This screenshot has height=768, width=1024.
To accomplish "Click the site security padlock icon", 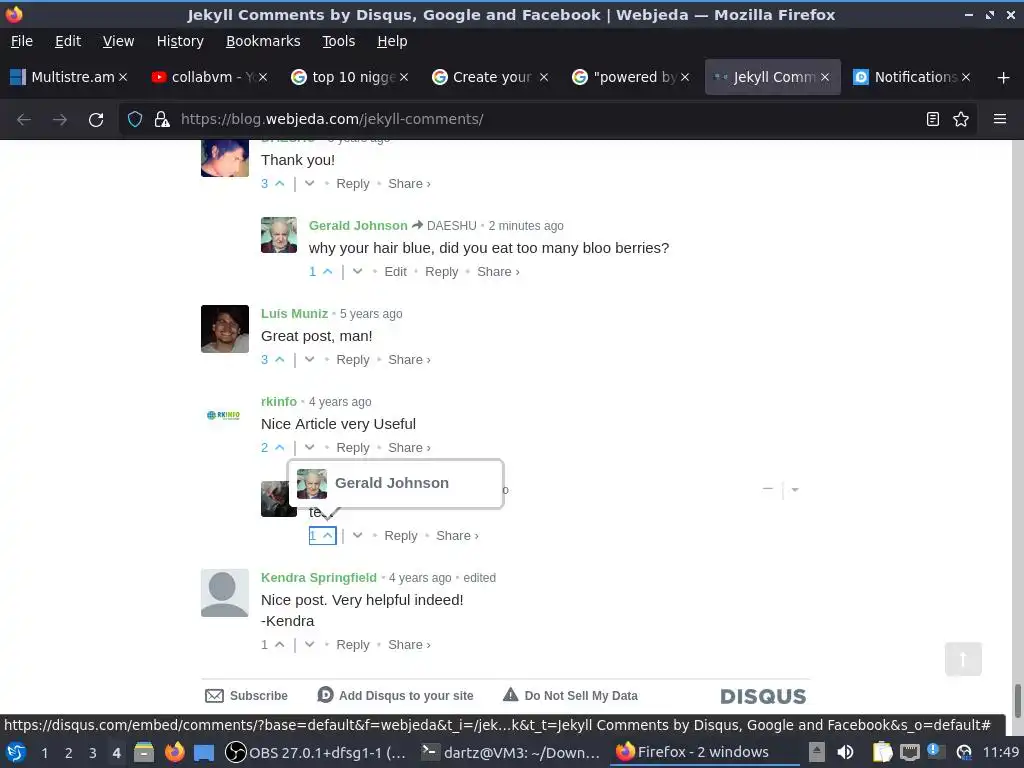I will (161, 120).
